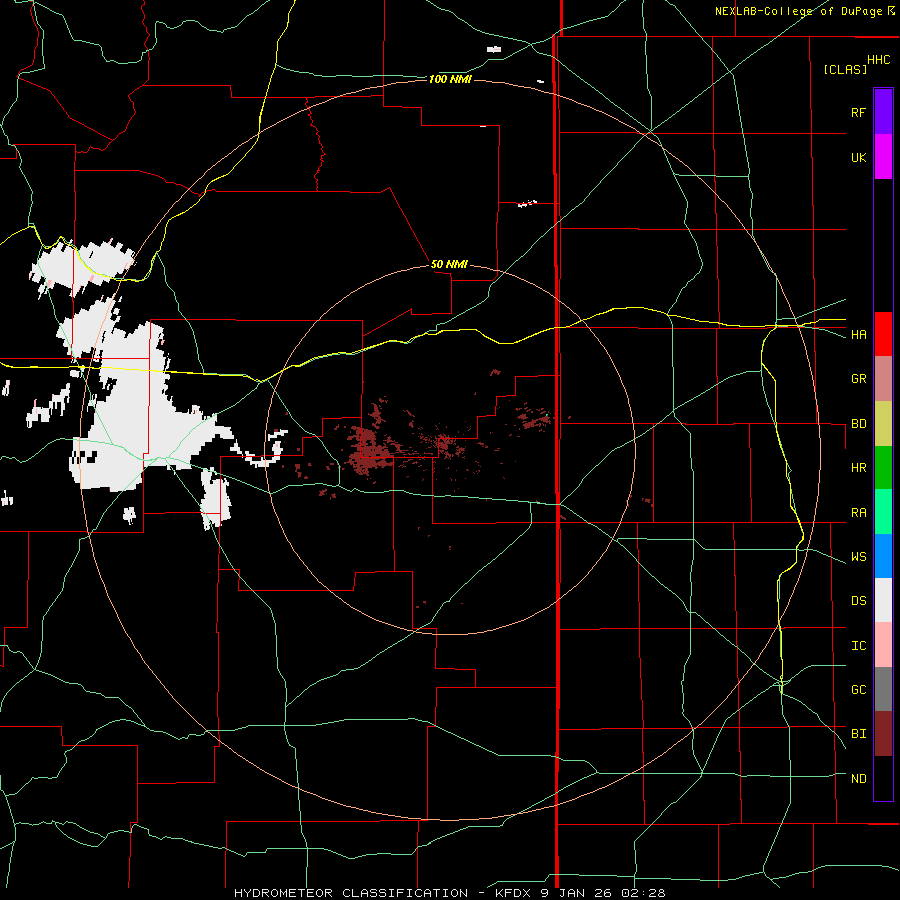
Task: Click the WS blue legend swatch
Action: [883, 556]
